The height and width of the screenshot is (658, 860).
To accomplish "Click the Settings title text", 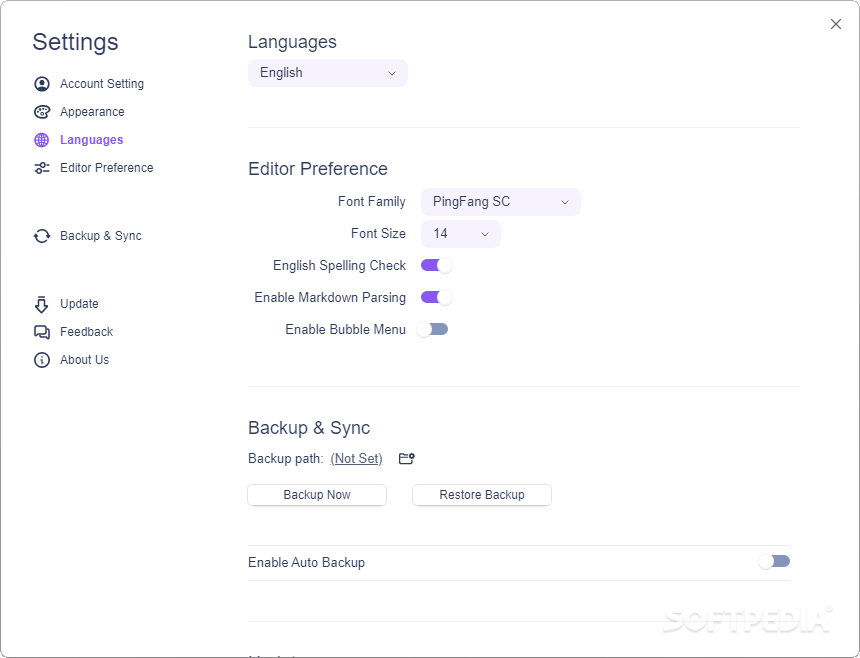I will click(75, 42).
